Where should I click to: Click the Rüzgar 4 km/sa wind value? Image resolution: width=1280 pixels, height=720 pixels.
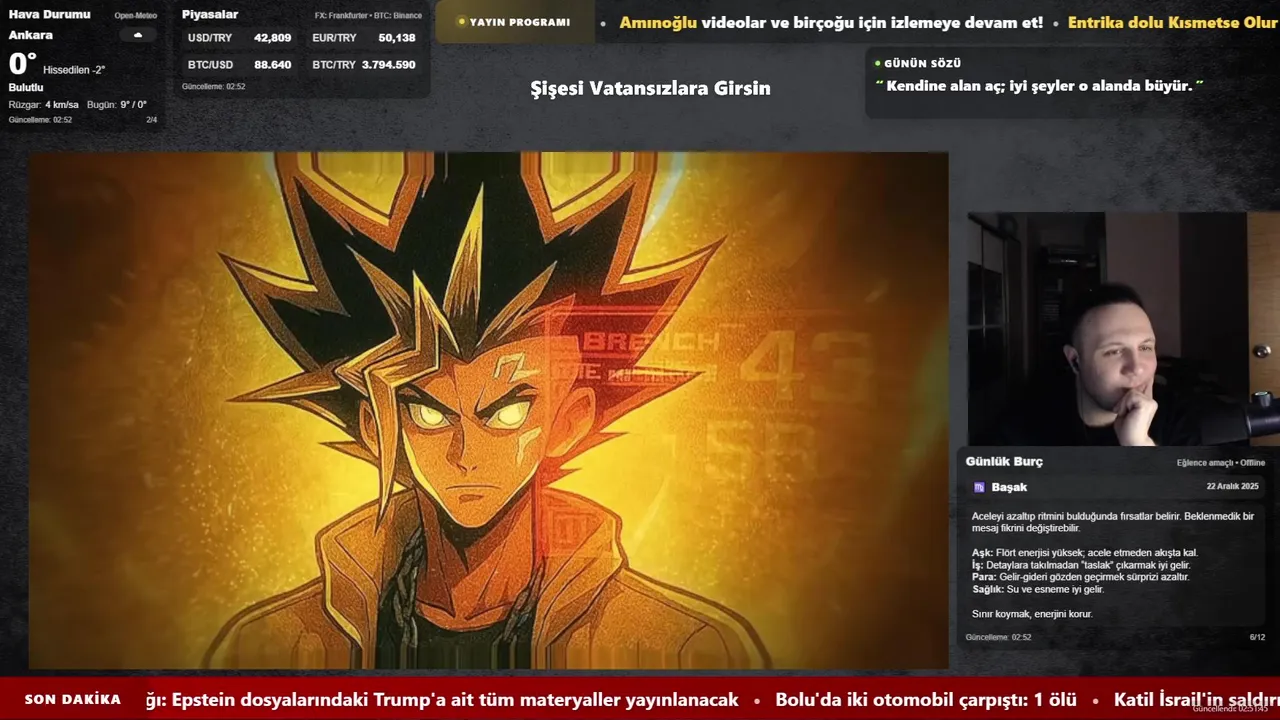[43, 104]
